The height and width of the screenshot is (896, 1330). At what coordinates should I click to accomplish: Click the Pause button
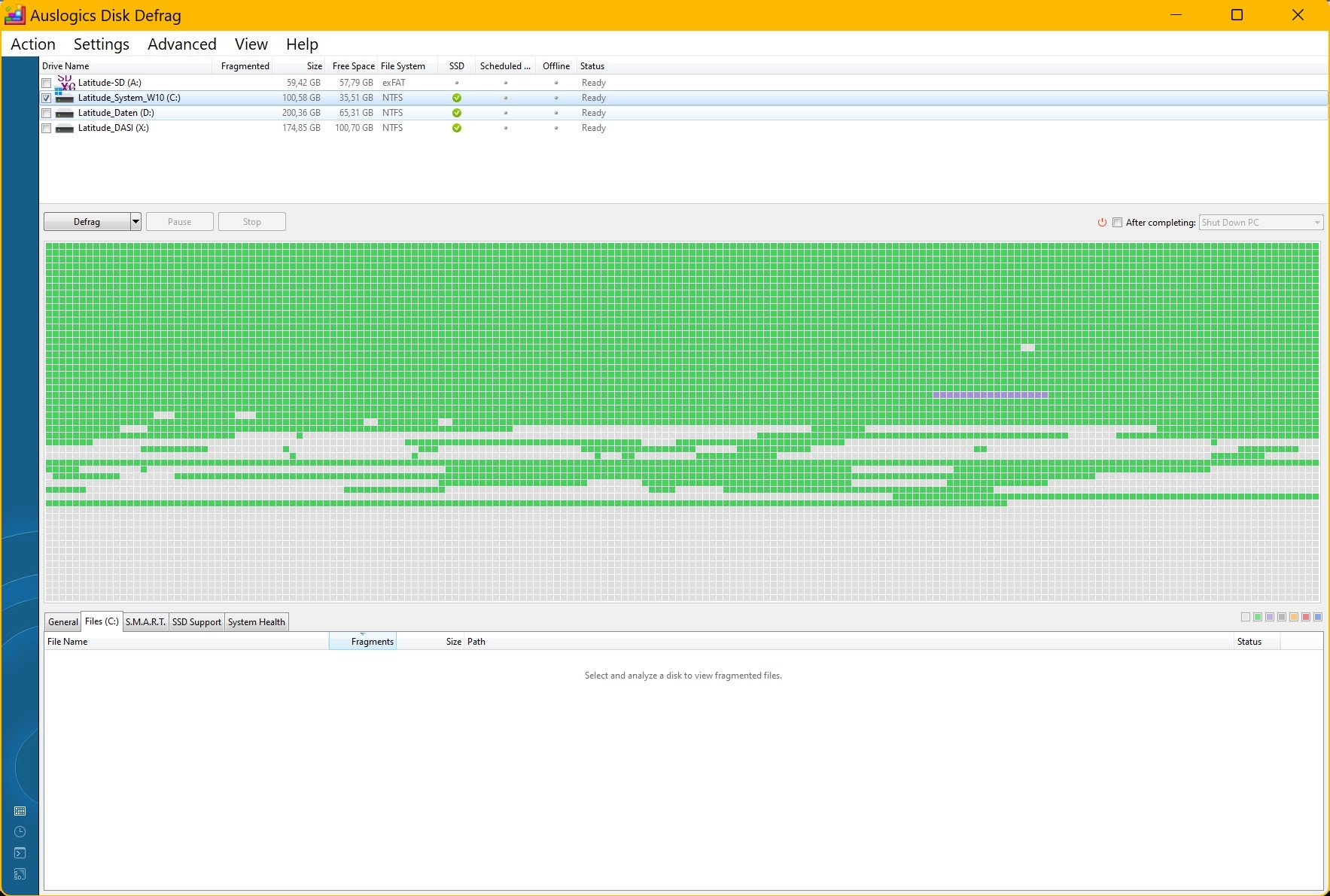180,222
